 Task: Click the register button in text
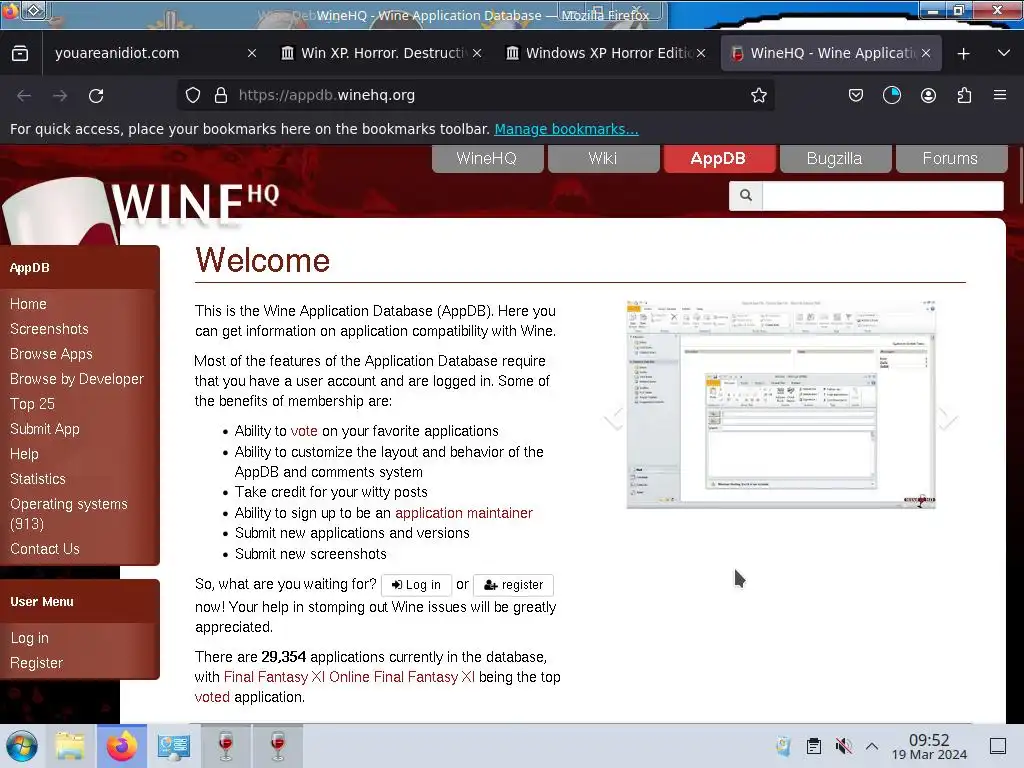pos(513,585)
